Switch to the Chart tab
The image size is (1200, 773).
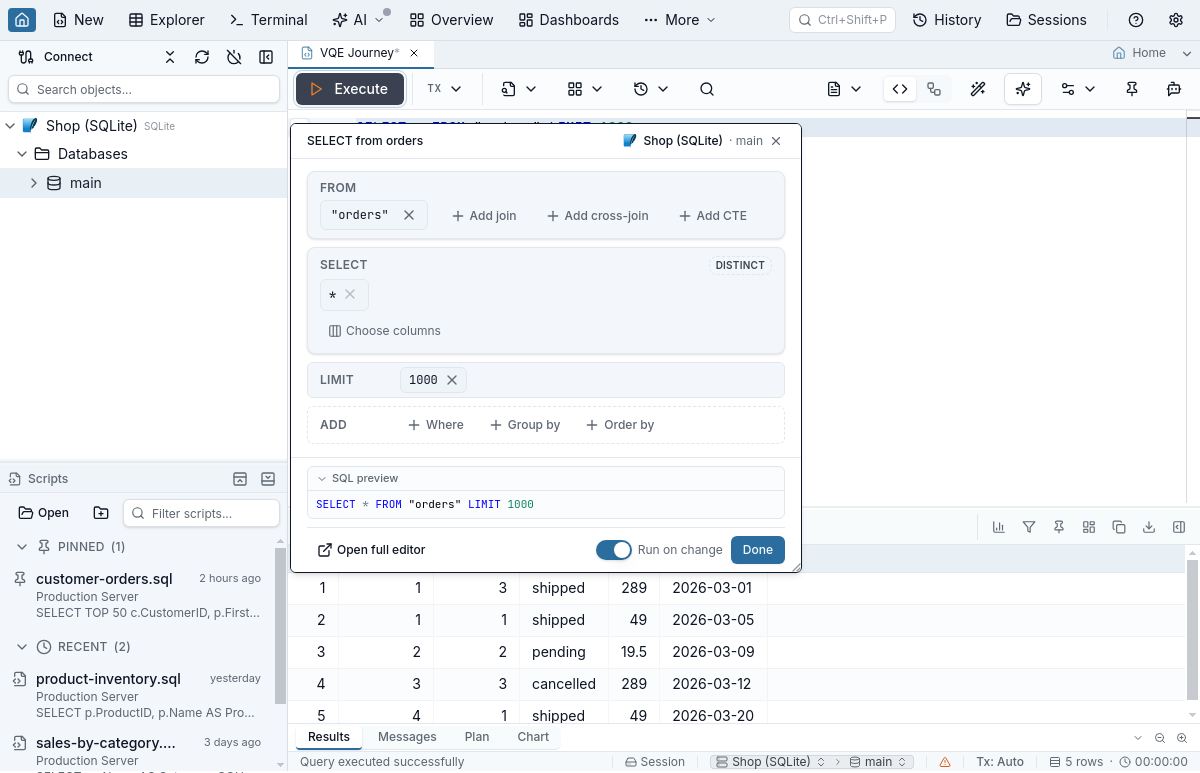point(533,737)
